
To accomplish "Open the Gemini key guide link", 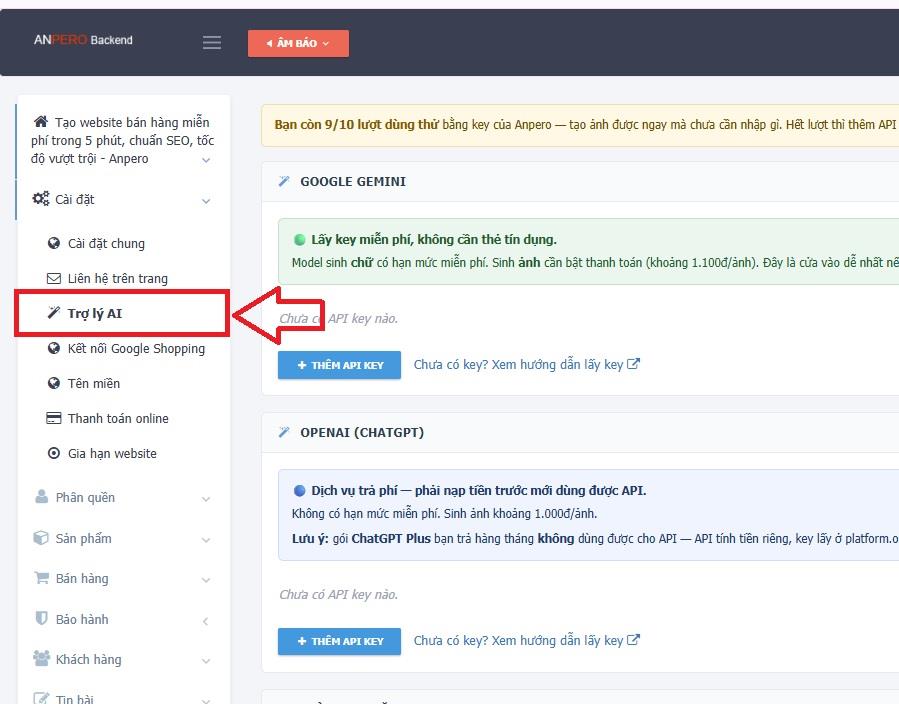I will coord(526,365).
